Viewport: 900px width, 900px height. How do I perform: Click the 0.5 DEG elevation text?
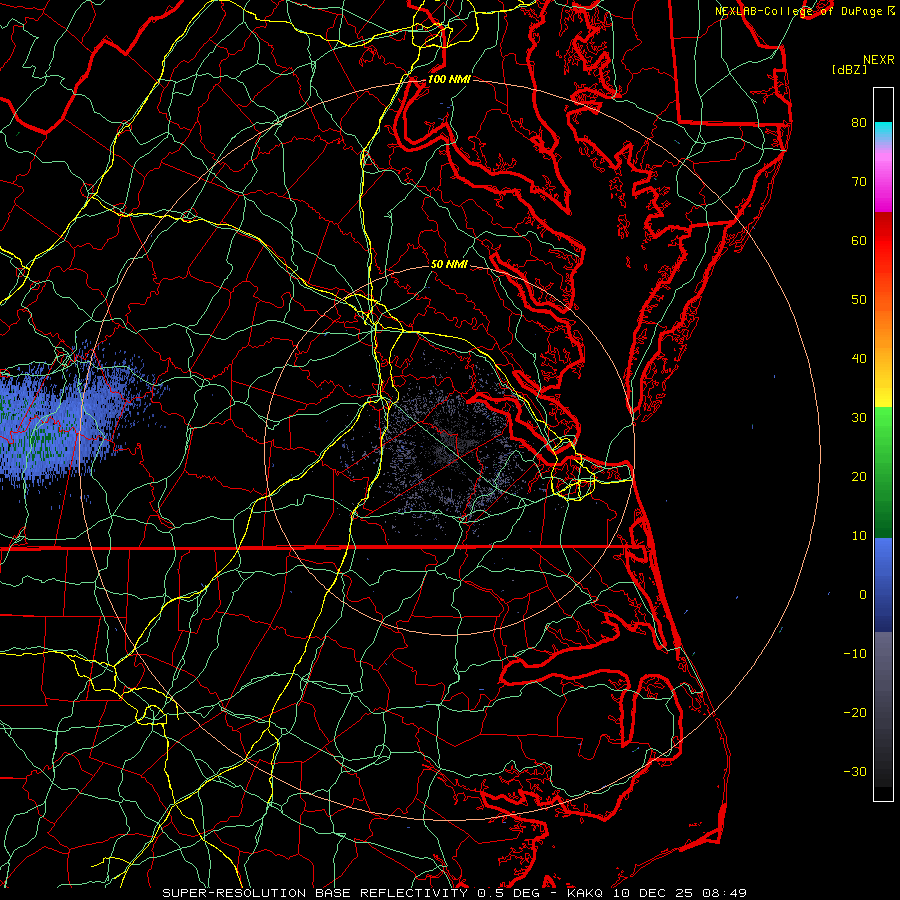508,893
